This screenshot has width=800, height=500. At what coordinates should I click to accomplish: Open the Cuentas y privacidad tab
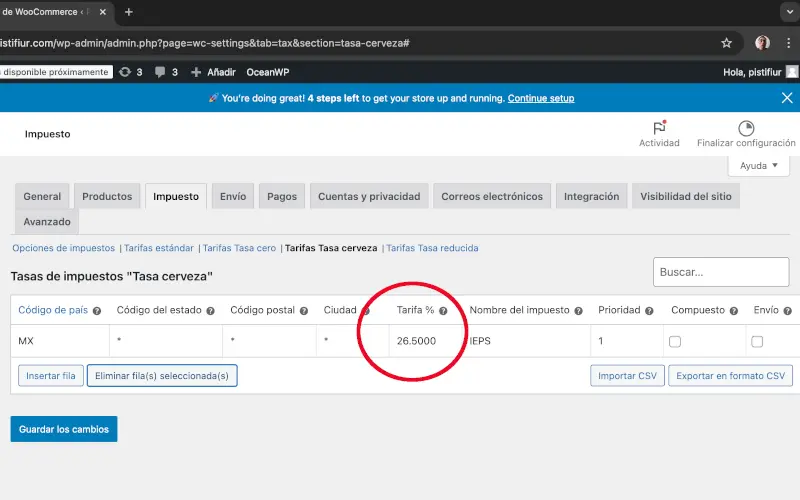tap(369, 196)
